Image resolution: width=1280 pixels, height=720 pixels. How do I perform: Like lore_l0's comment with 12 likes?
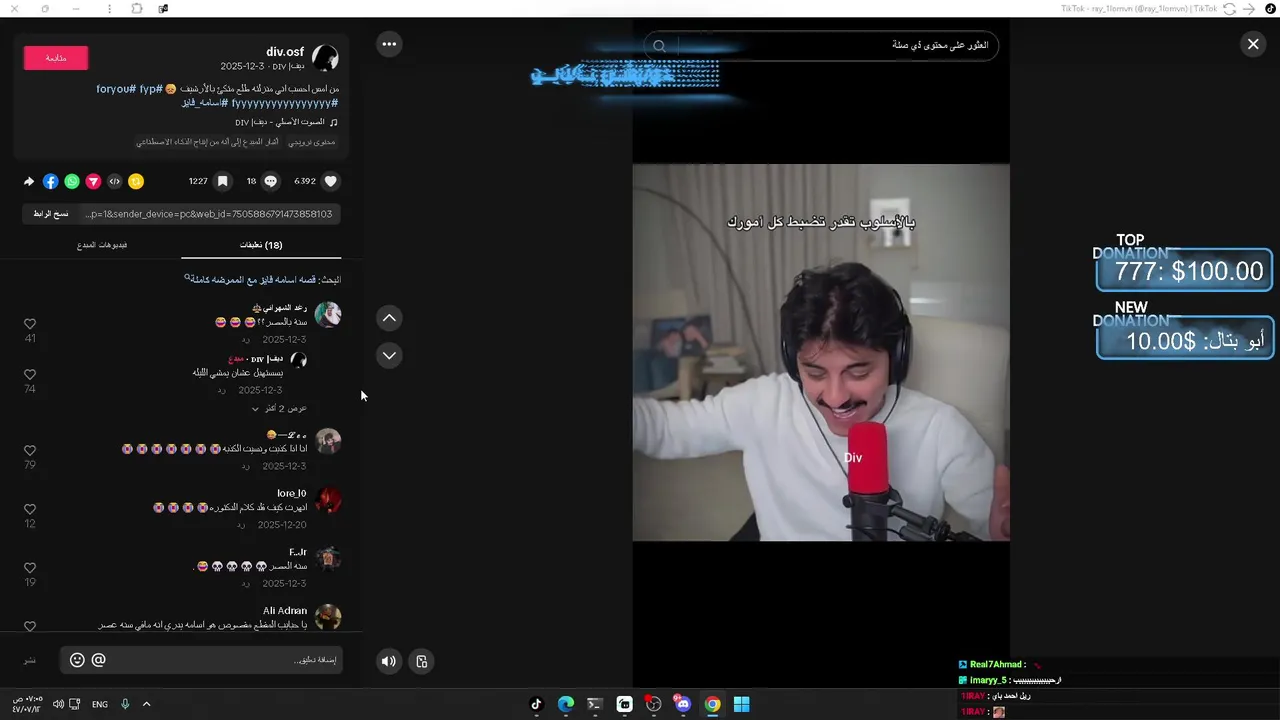30,509
